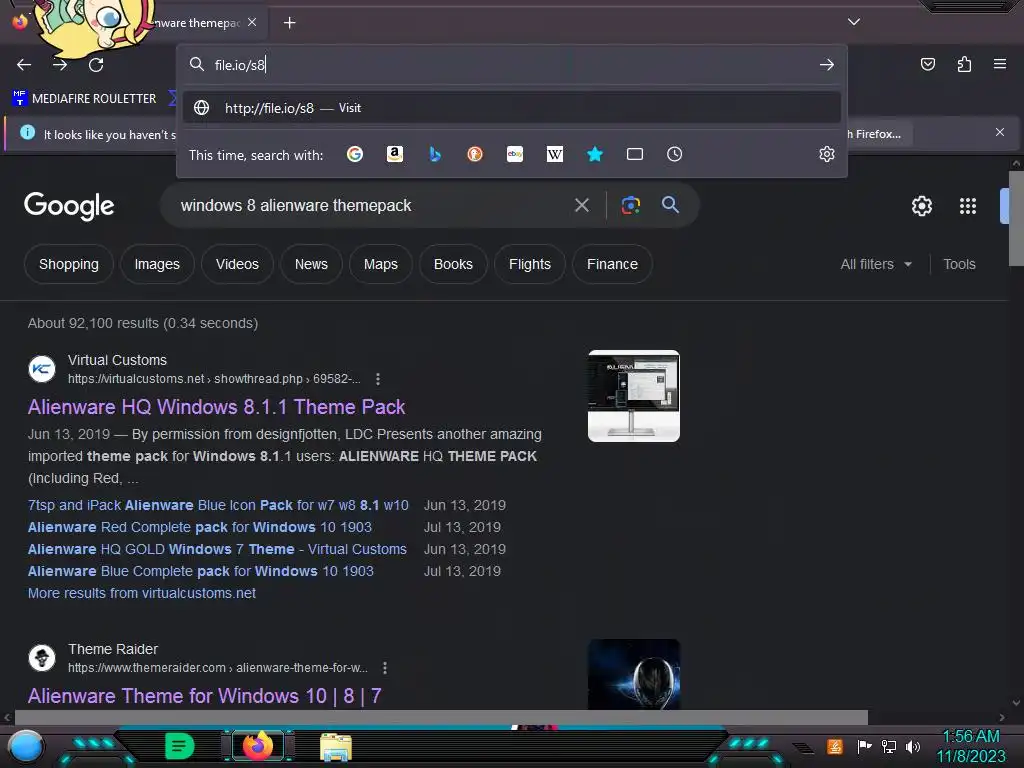1024x768 pixels.
Task: Click the Theme Raider alien head thumbnail
Action: click(x=633, y=675)
